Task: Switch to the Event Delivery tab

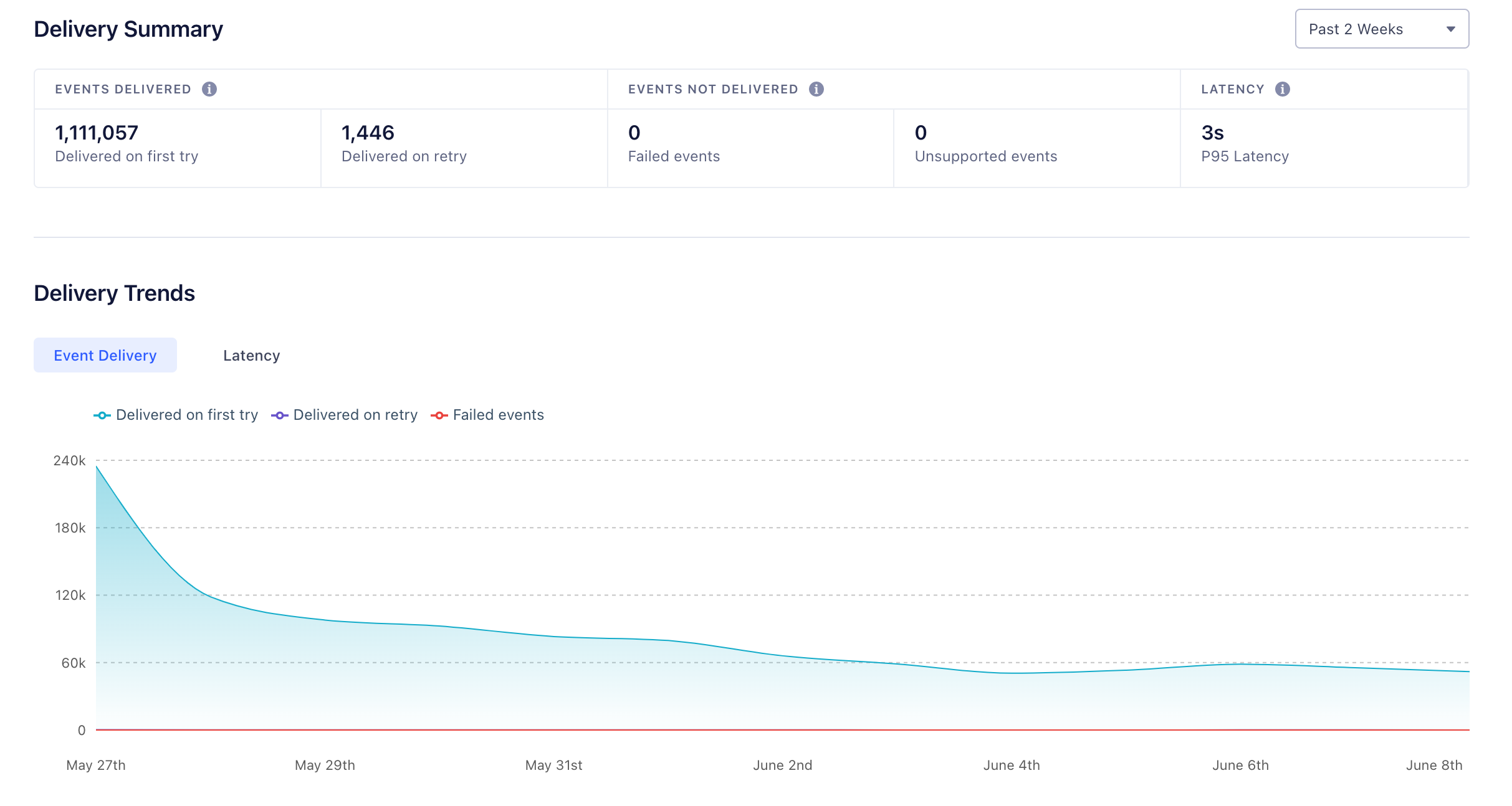Action: tap(105, 355)
